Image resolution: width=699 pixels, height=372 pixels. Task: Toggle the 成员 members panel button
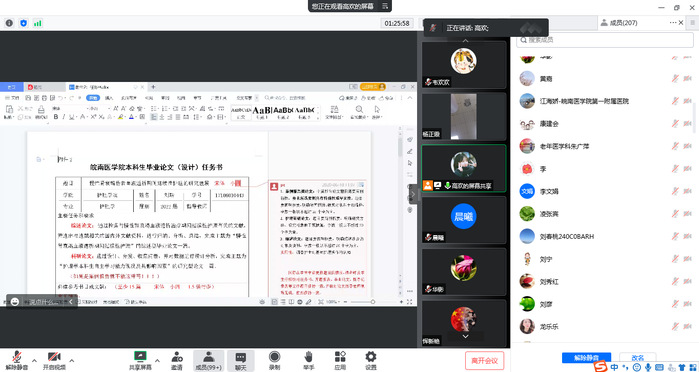208,360
